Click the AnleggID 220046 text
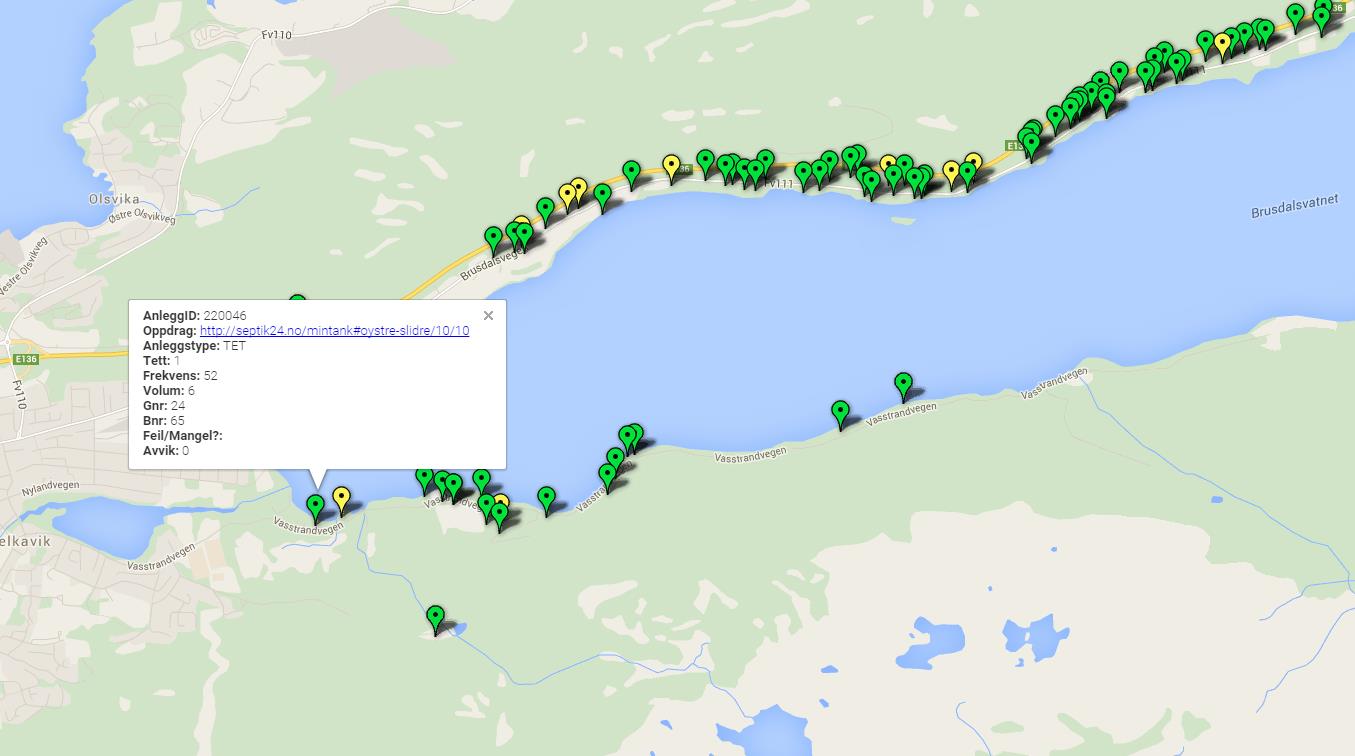This screenshot has height=756, width=1355. (x=195, y=316)
